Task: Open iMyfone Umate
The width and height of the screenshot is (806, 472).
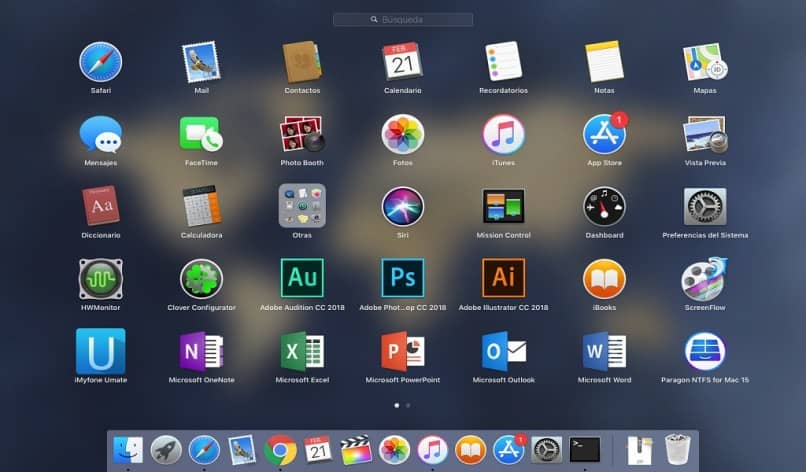Action: click(101, 351)
